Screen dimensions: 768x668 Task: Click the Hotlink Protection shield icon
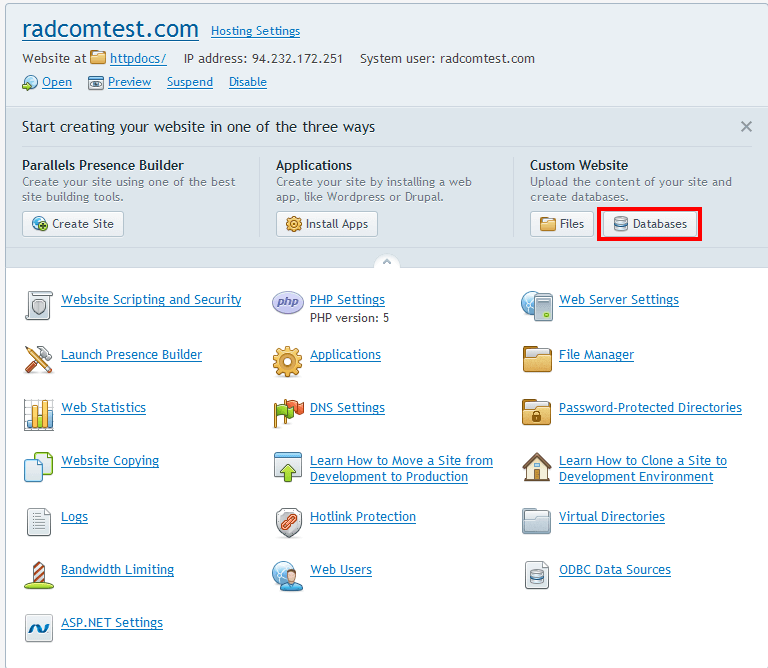(288, 522)
